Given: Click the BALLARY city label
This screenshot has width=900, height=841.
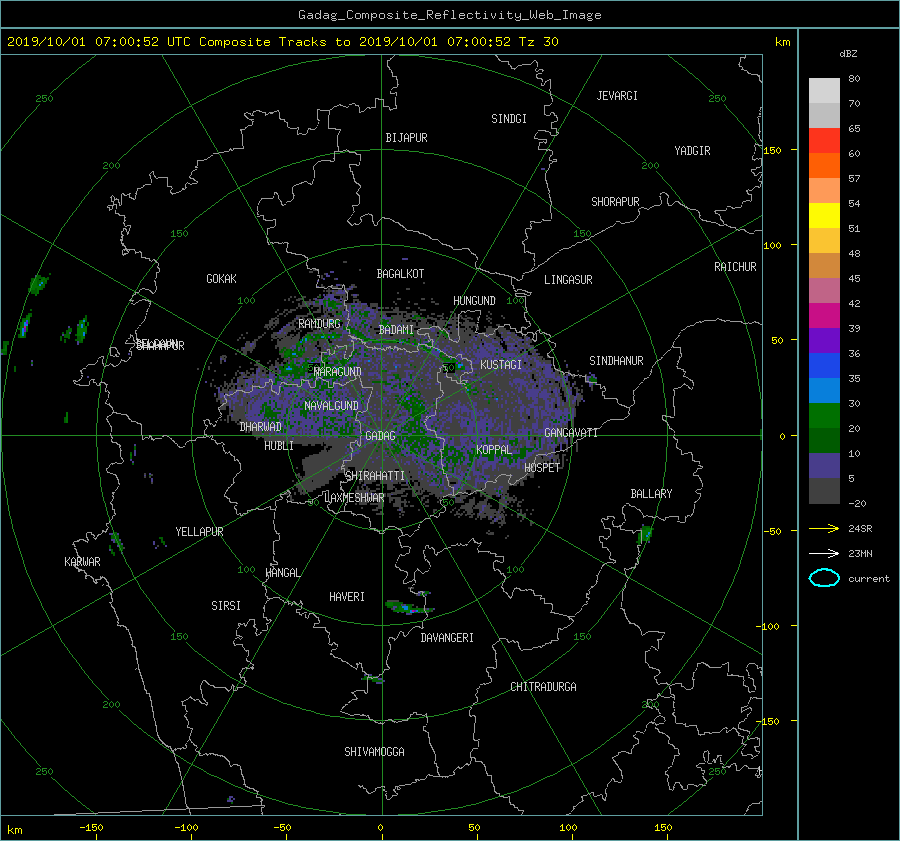Looking at the screenshot, I should (x=651, y=494).
